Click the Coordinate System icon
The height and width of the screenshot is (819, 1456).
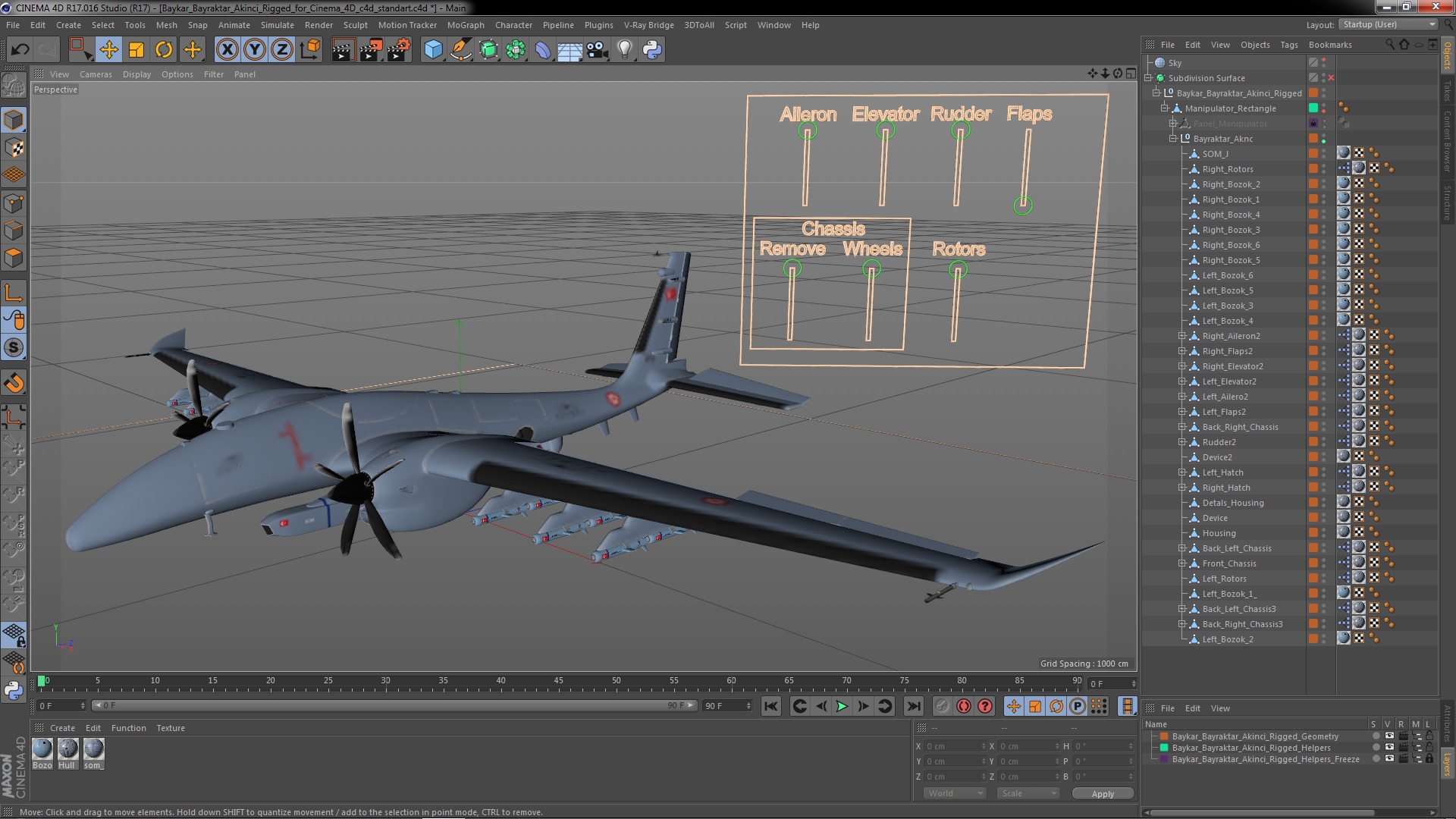coord(309,50)
